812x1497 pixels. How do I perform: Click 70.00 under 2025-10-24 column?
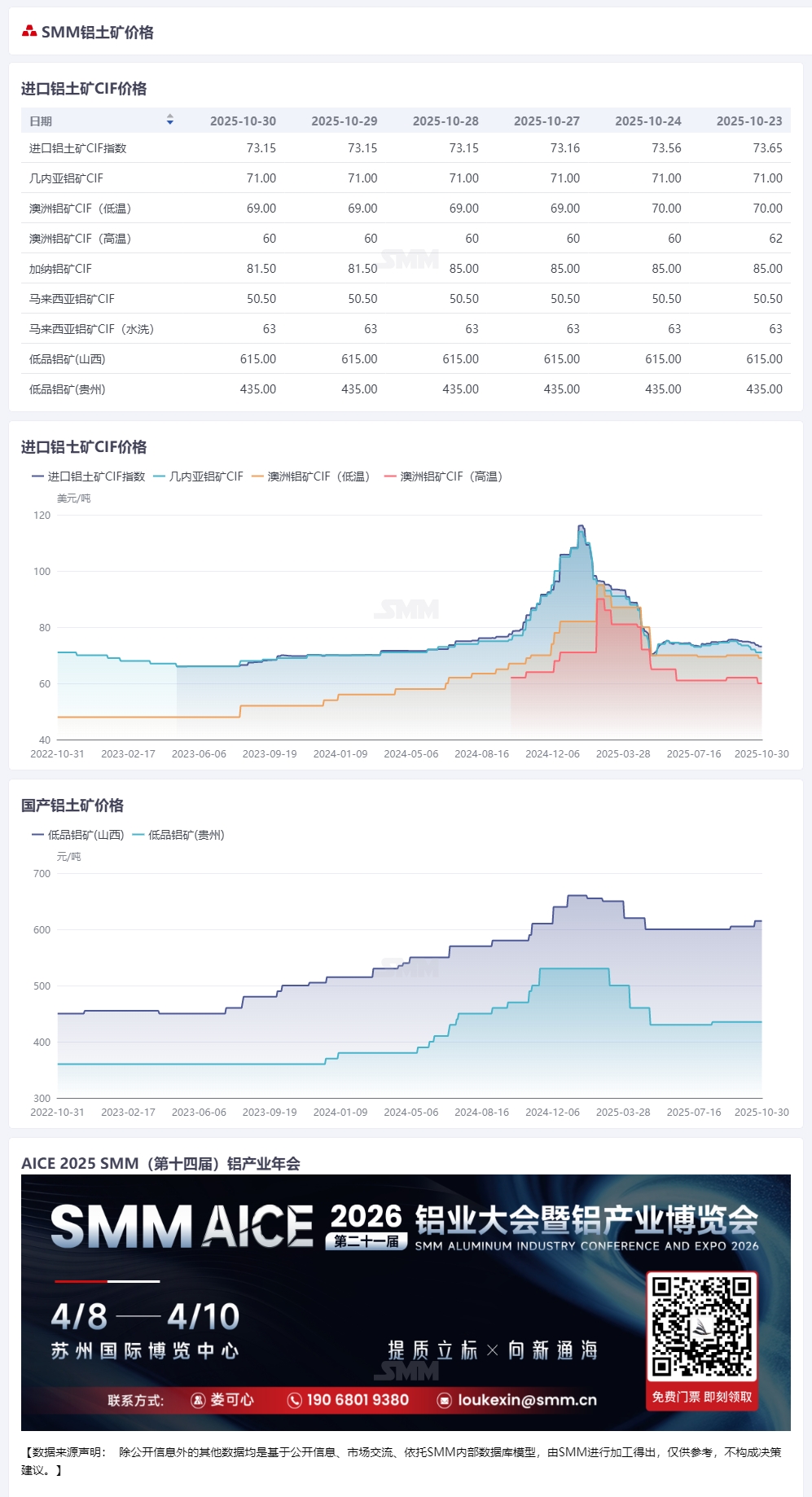(666, 209)
